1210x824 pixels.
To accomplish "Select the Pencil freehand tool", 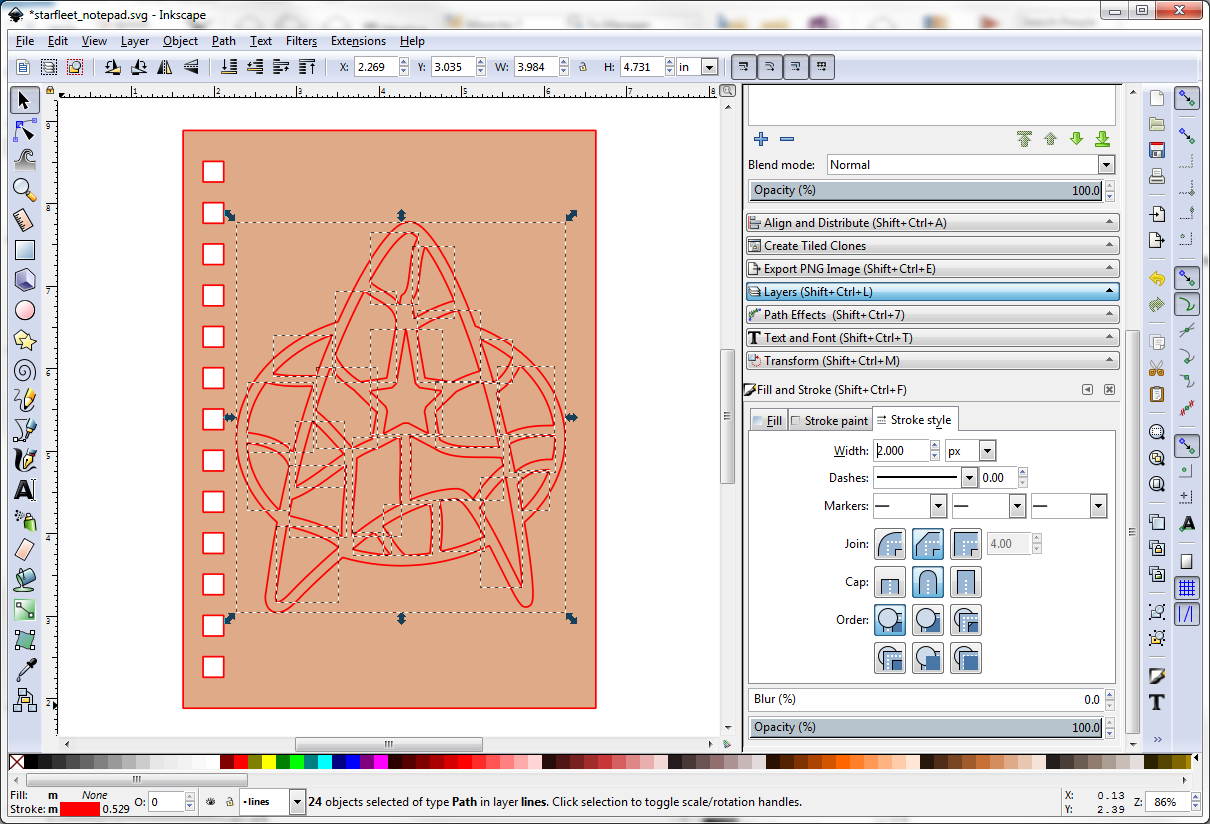I will (25, 400).
